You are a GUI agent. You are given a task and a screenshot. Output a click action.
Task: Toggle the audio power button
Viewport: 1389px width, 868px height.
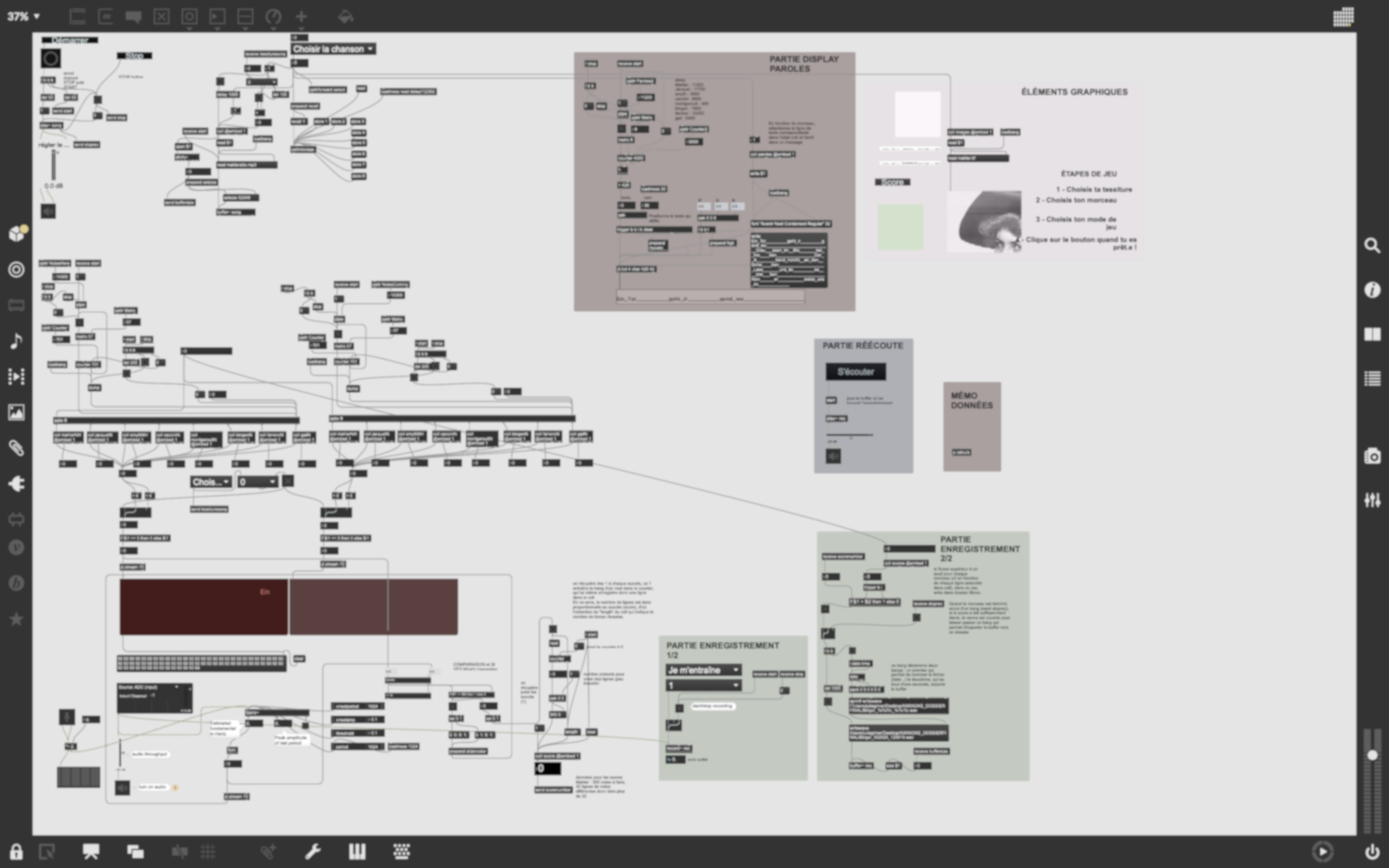[1372, 851]
